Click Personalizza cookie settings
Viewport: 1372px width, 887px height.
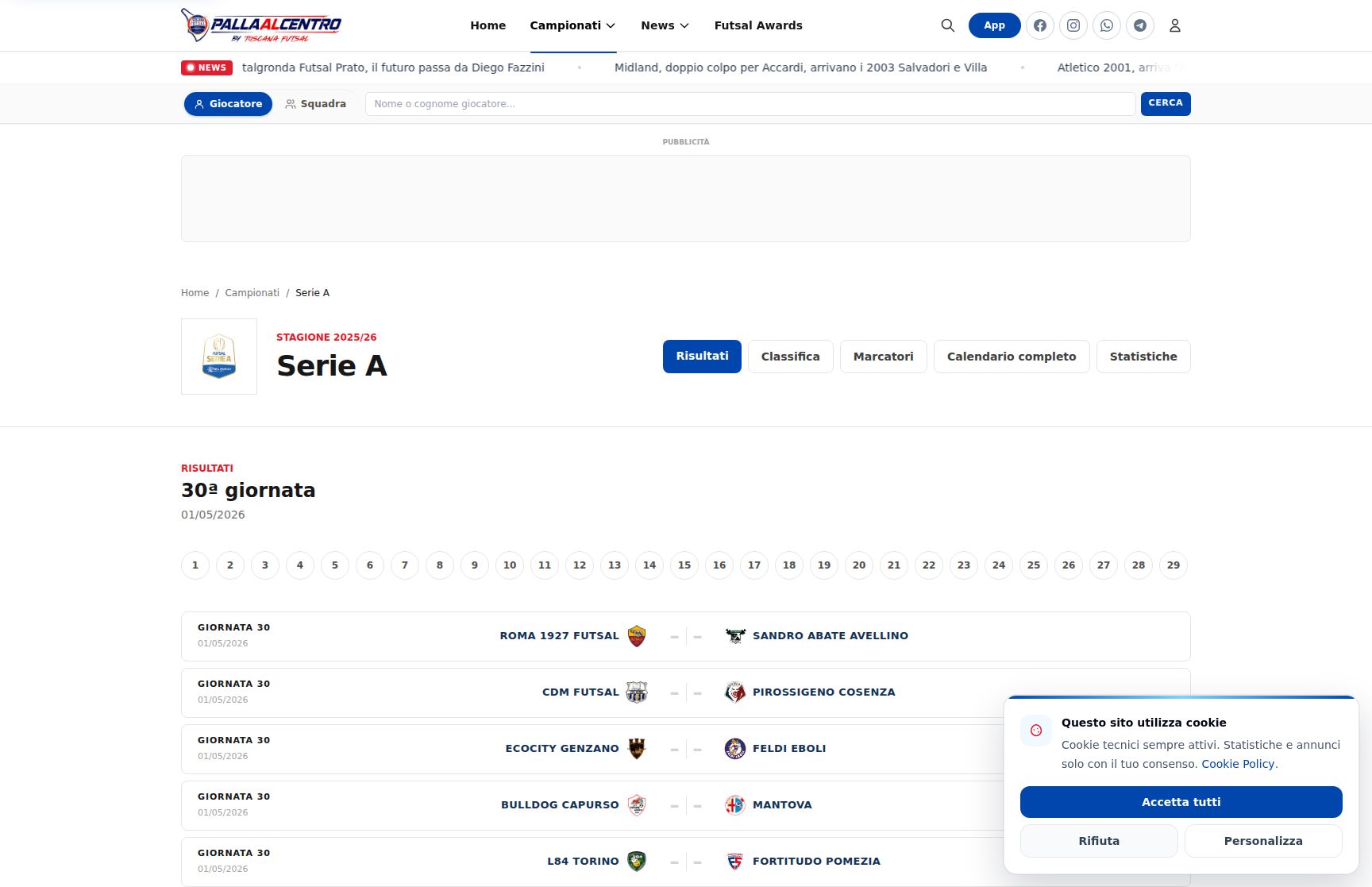tap(1263, 841)
